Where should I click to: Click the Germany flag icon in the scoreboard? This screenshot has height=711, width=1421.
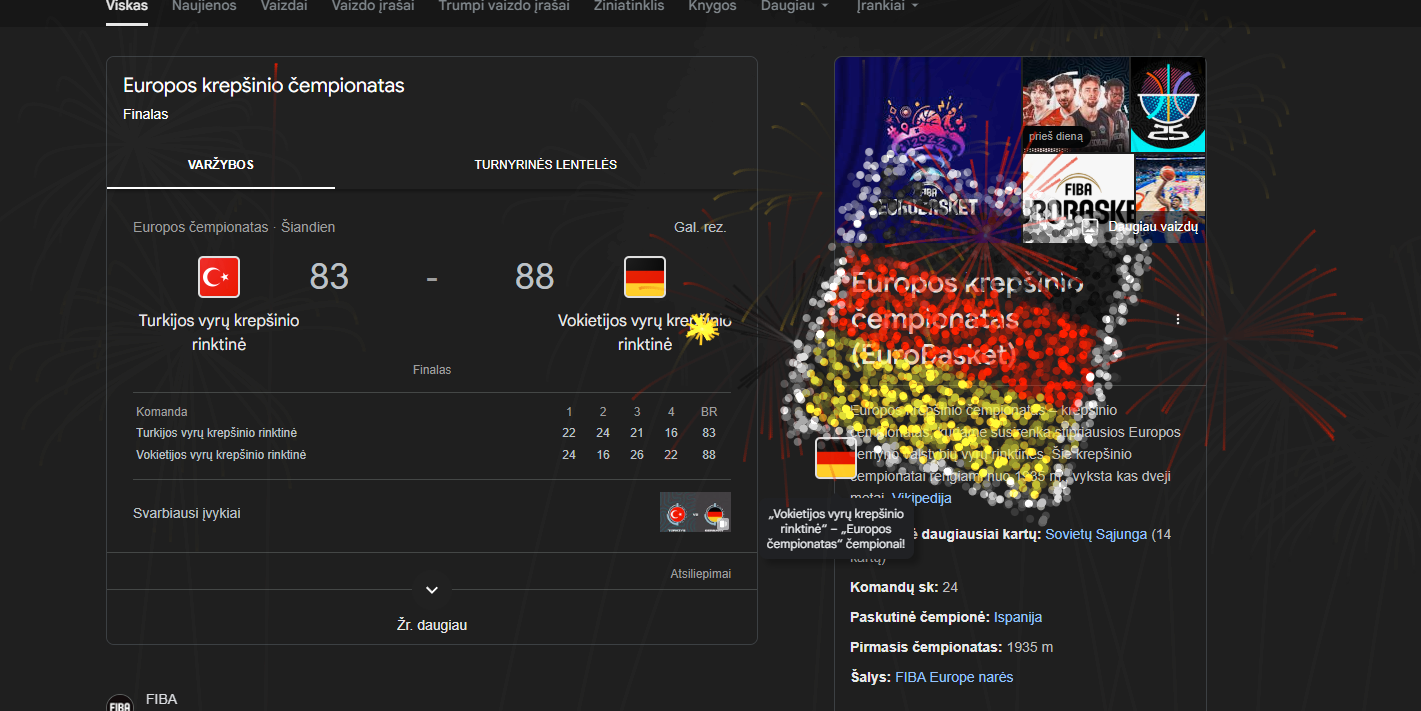click(x=645, y=277)
